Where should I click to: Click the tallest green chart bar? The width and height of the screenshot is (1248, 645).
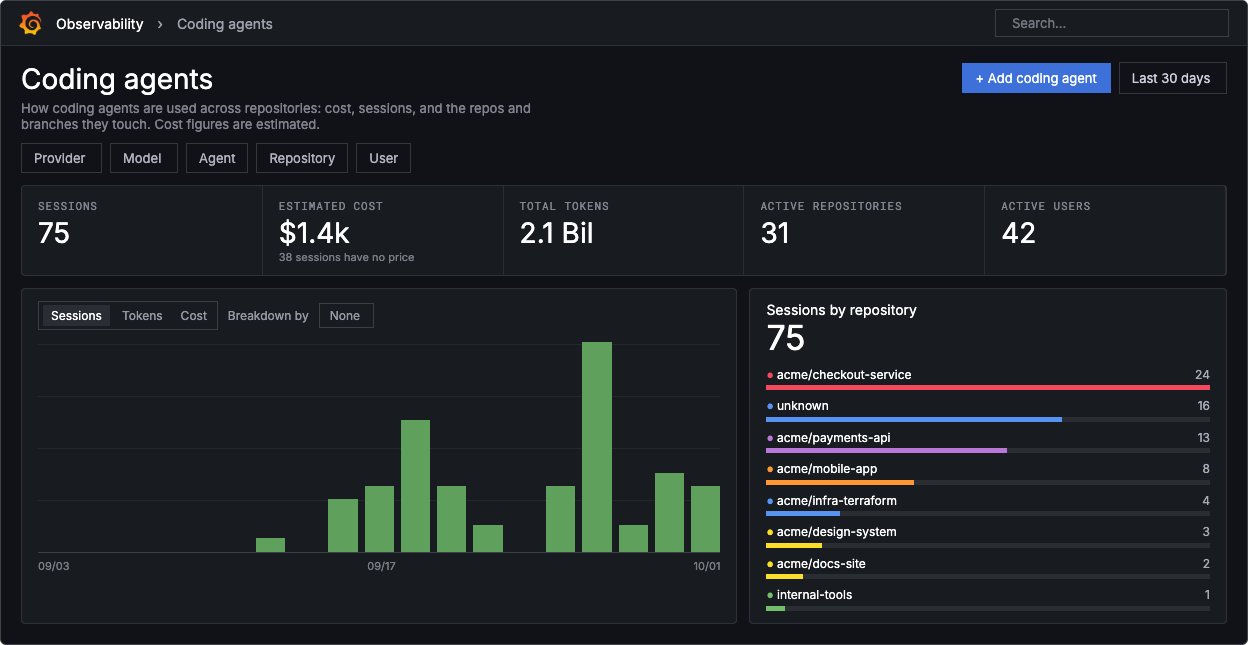597,447
